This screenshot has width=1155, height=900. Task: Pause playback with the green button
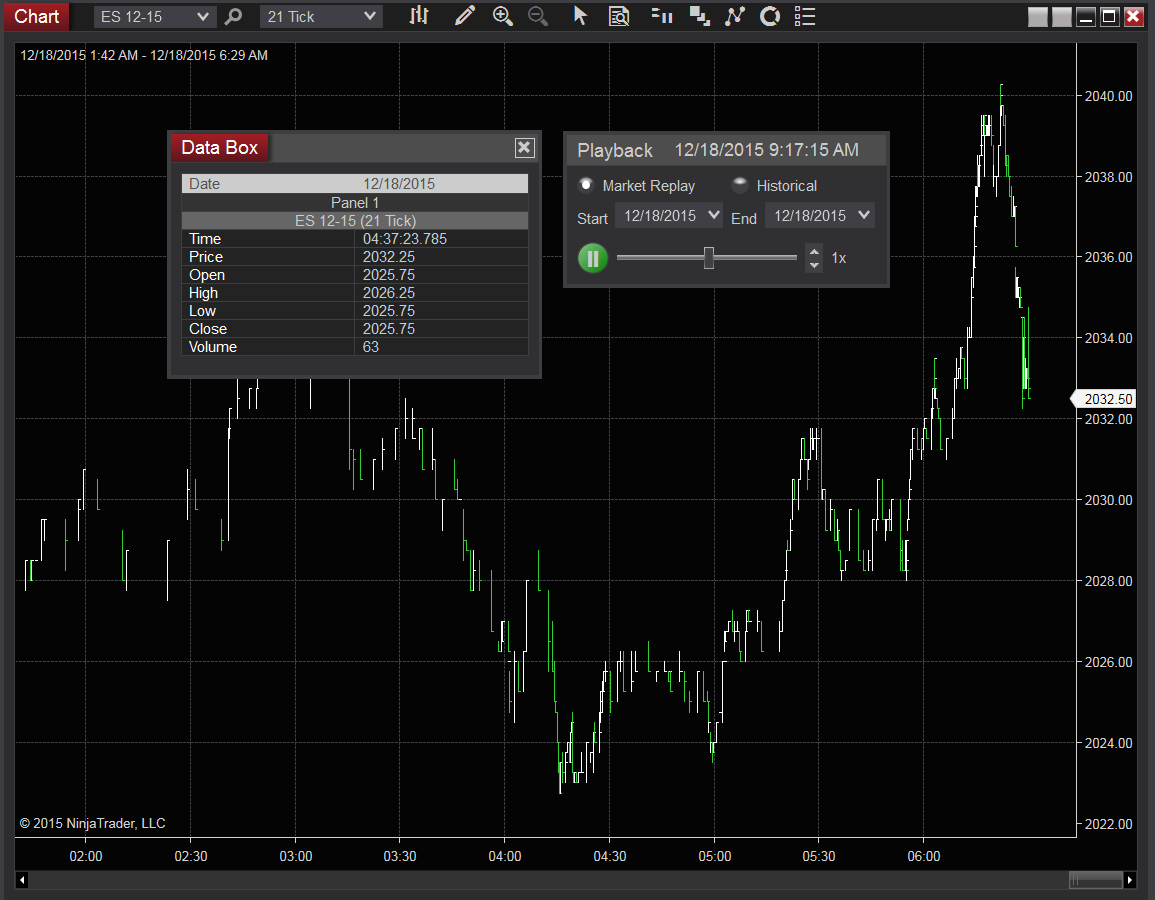coord(593,259)
